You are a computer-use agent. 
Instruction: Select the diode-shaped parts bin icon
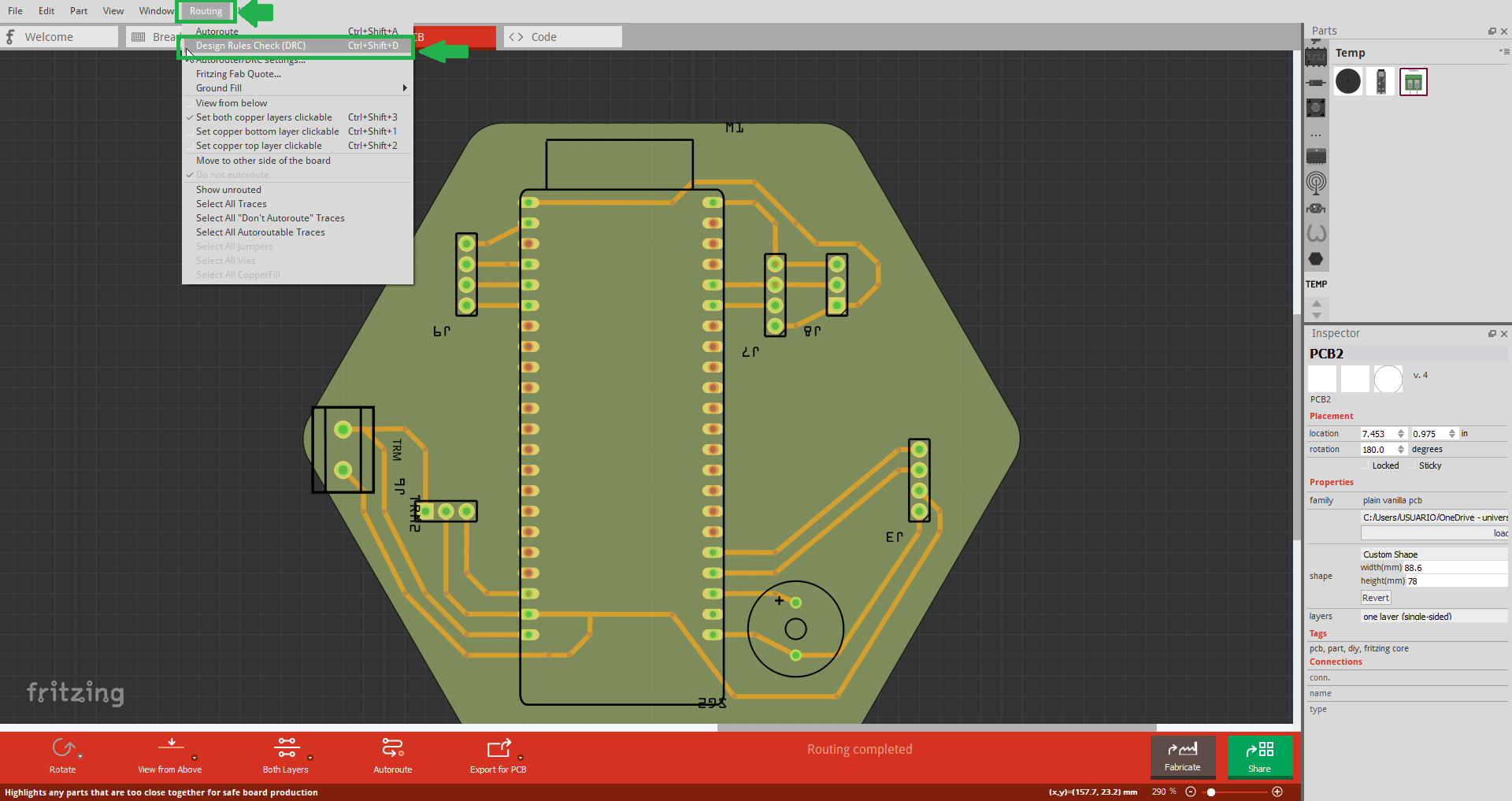coord(1316,83)
